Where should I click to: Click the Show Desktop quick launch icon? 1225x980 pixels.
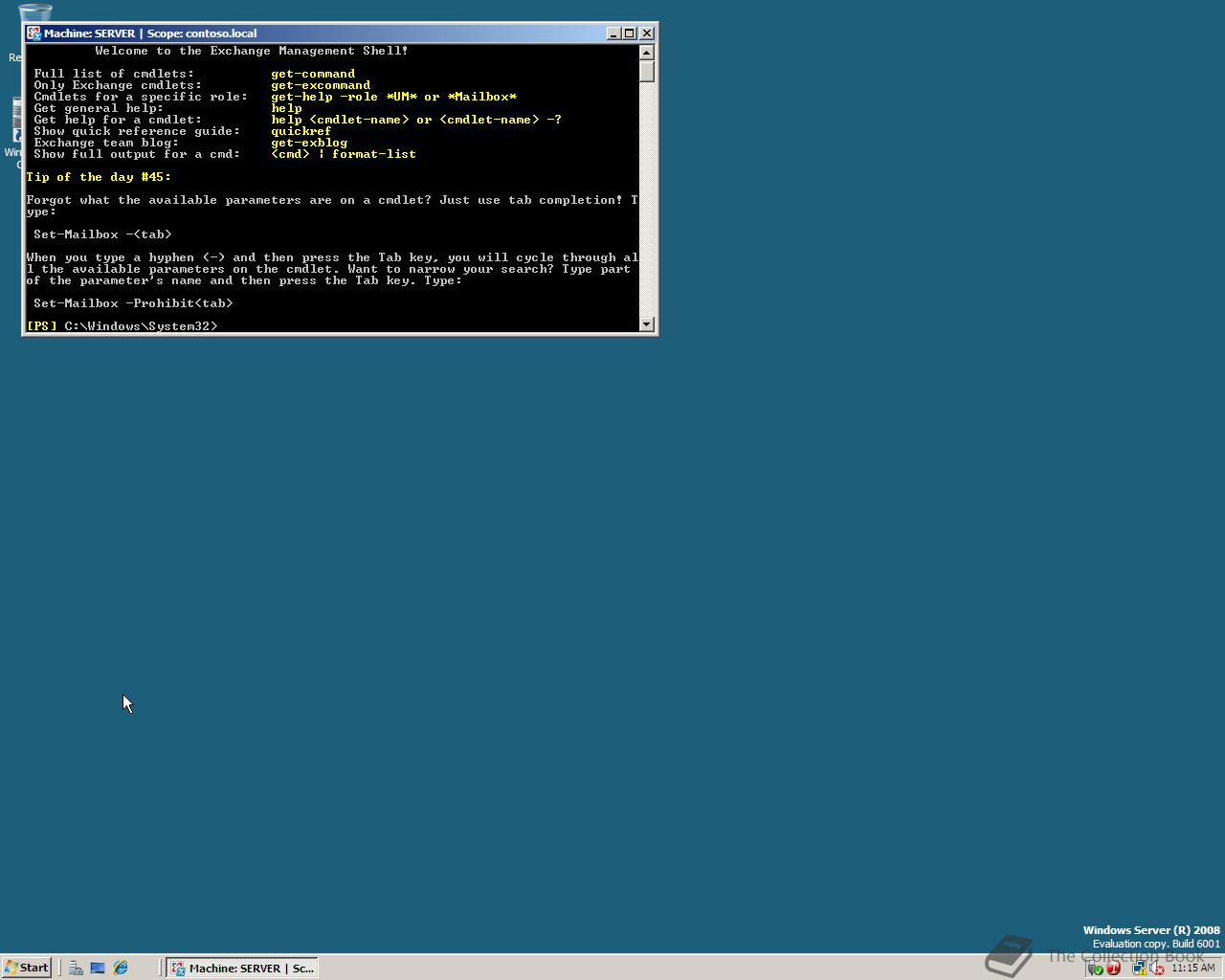[x=98, y=968]
